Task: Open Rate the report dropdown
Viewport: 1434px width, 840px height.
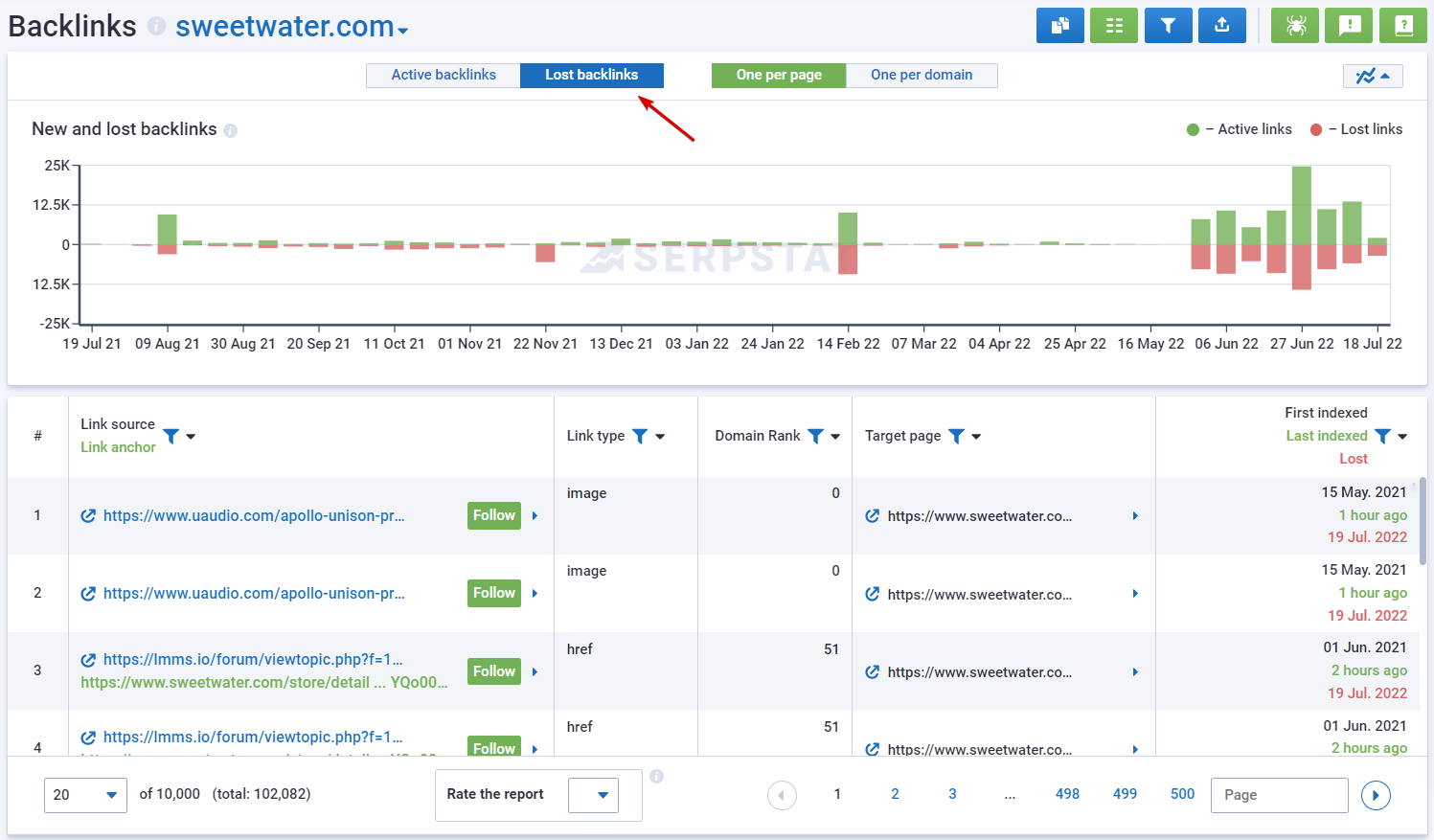Action: 593,795
